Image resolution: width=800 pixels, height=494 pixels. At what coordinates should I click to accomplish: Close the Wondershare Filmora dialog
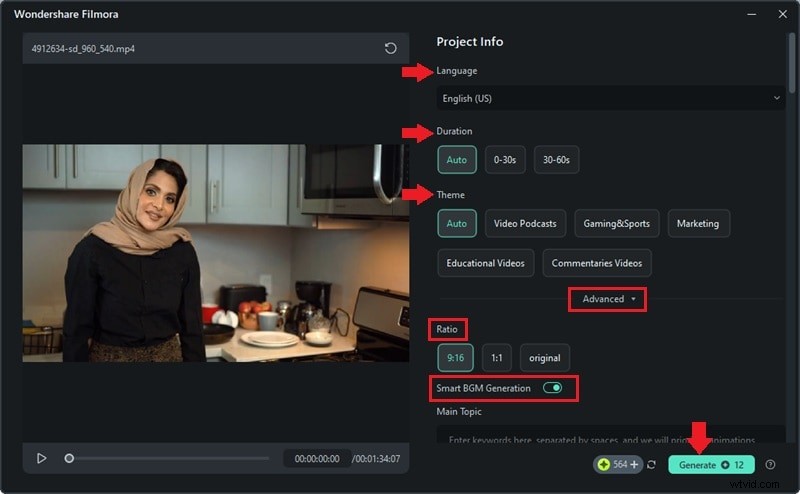click(783, 14)
